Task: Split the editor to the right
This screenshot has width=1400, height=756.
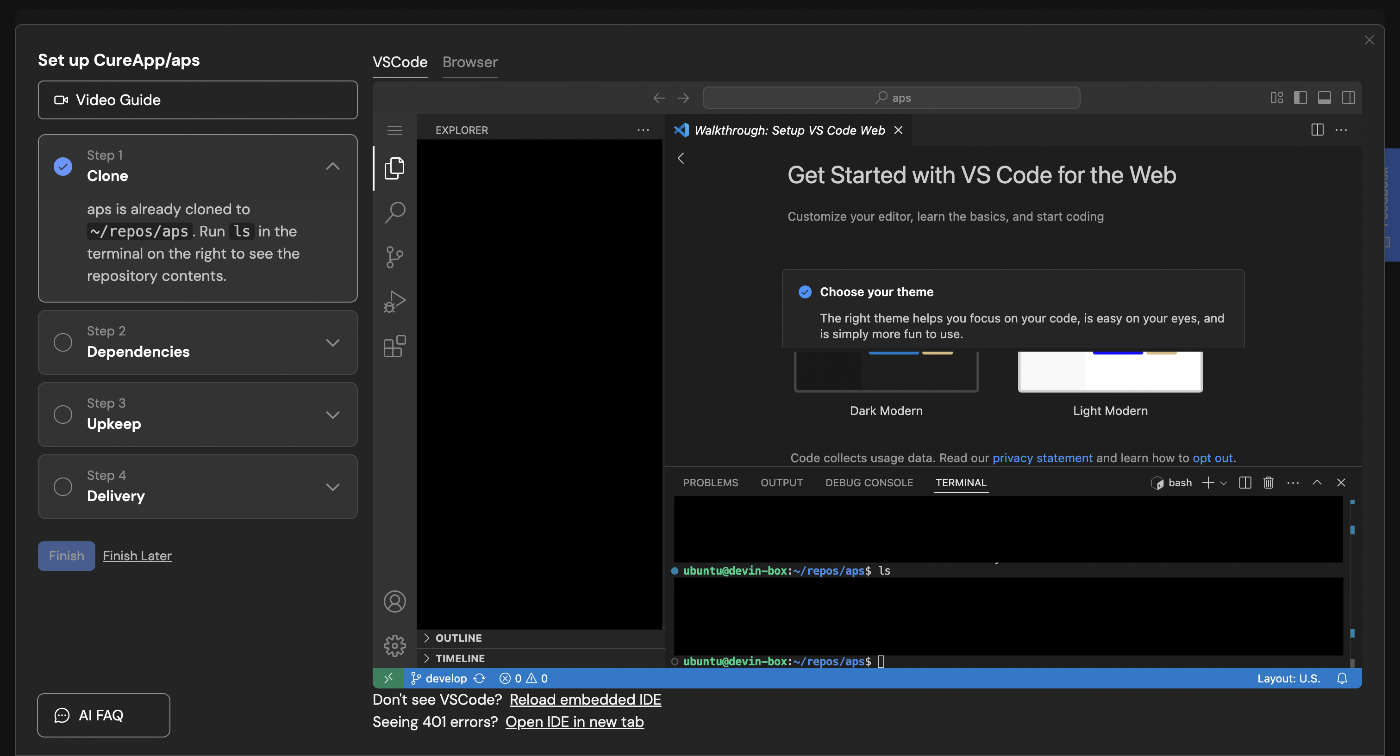Action: [1318, 130]
